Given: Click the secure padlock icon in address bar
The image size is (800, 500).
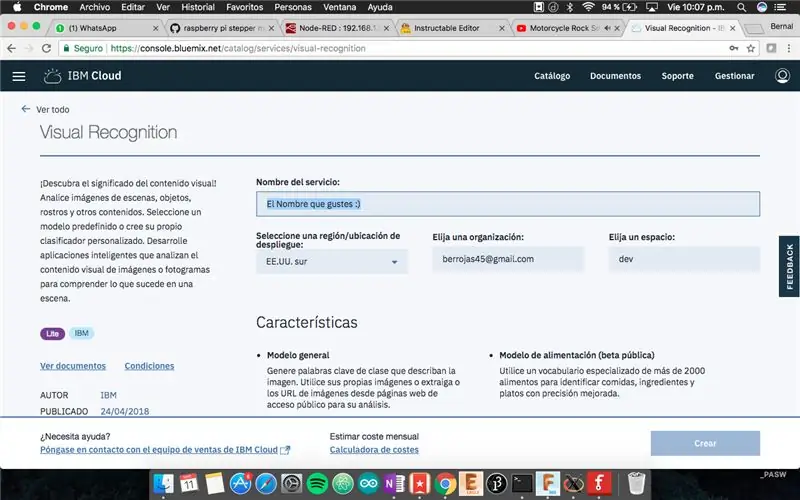Looking at the screenshot, I should click(x=66, y=48).
